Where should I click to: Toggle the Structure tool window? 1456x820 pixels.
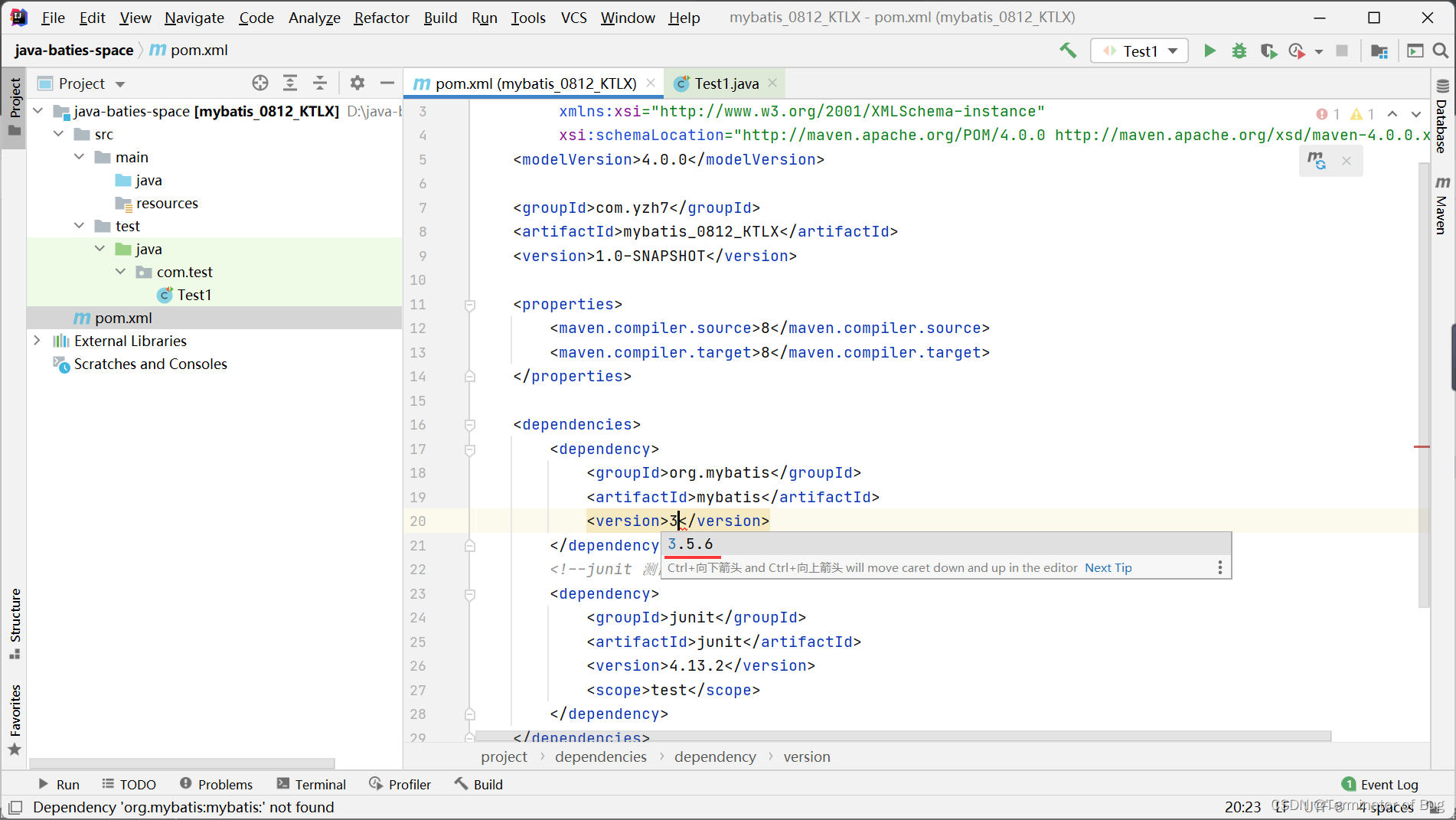[15, 623]
